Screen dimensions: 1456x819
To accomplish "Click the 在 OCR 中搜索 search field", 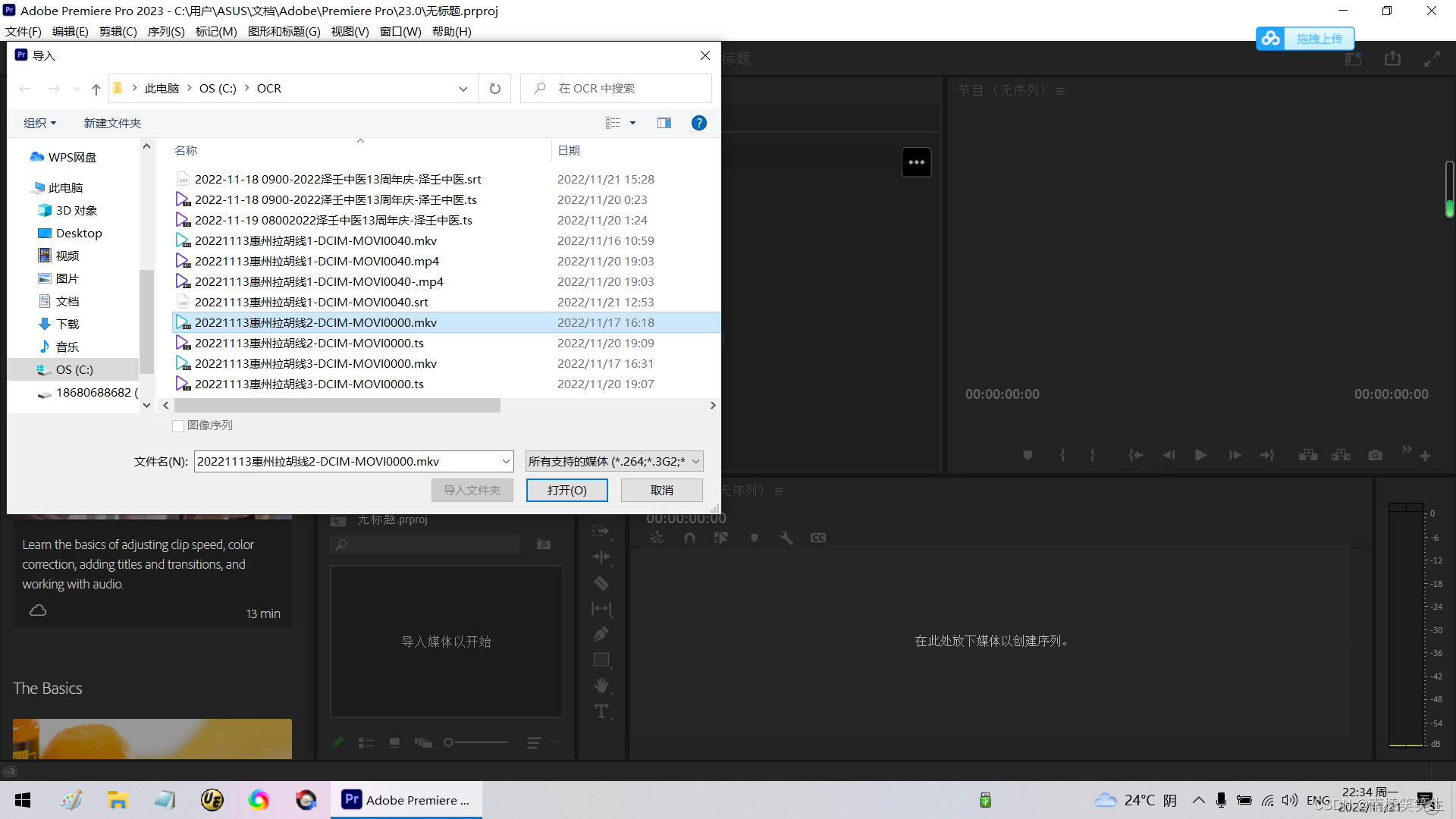I will (x=616, y=89).
